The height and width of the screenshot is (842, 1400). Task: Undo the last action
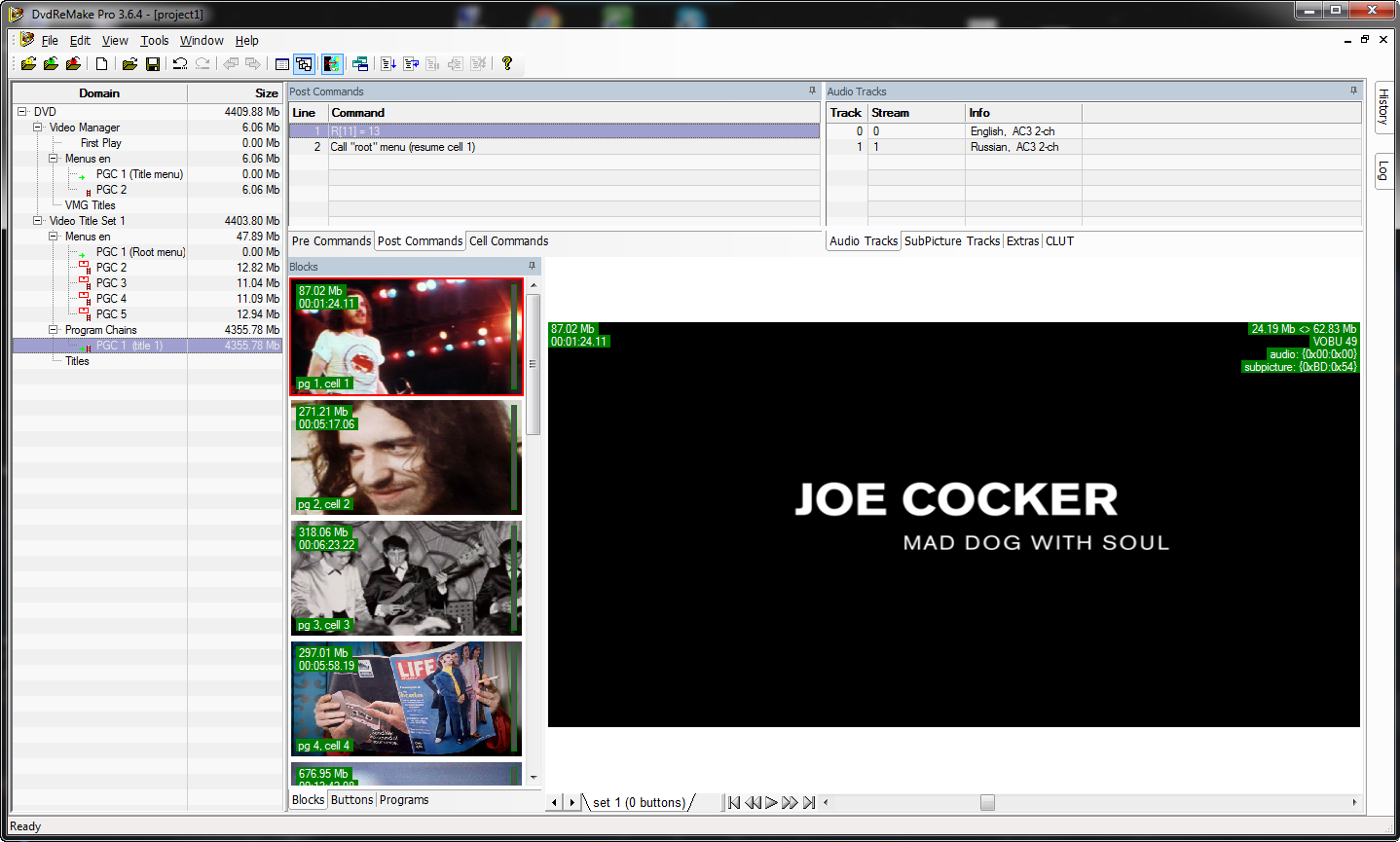(180, 63)
